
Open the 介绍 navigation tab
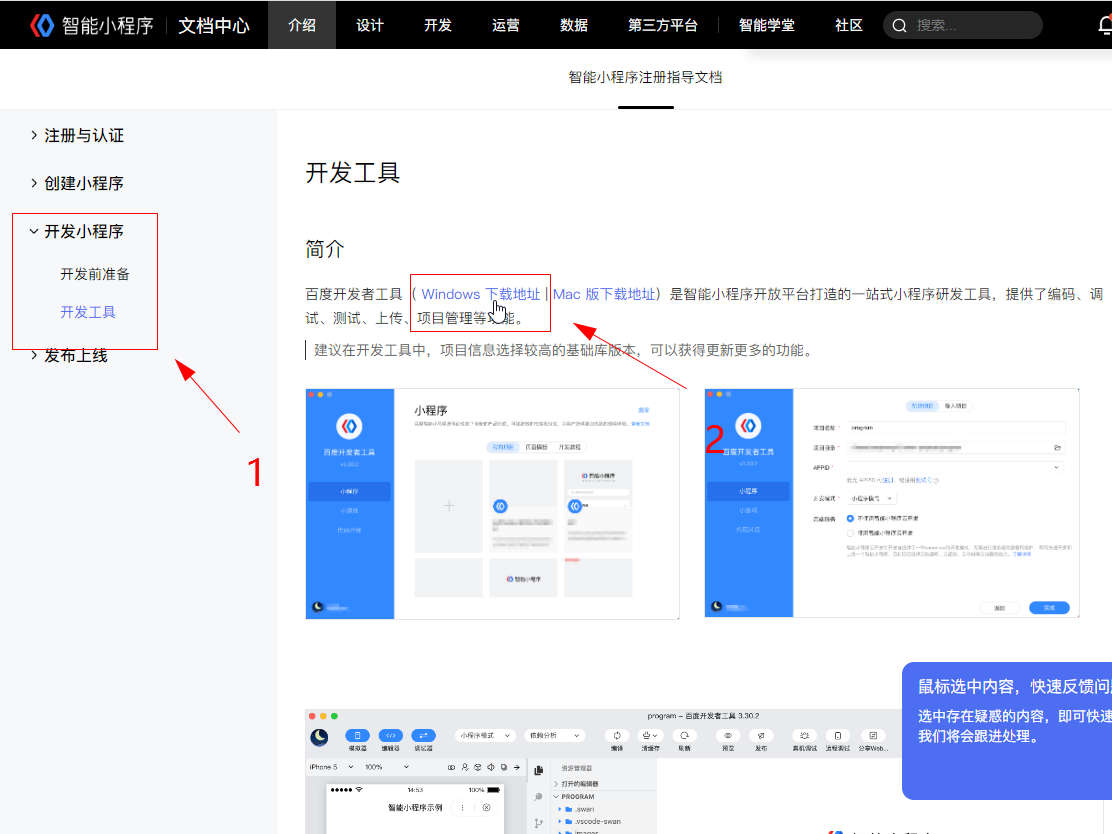[x=301, y=25]
